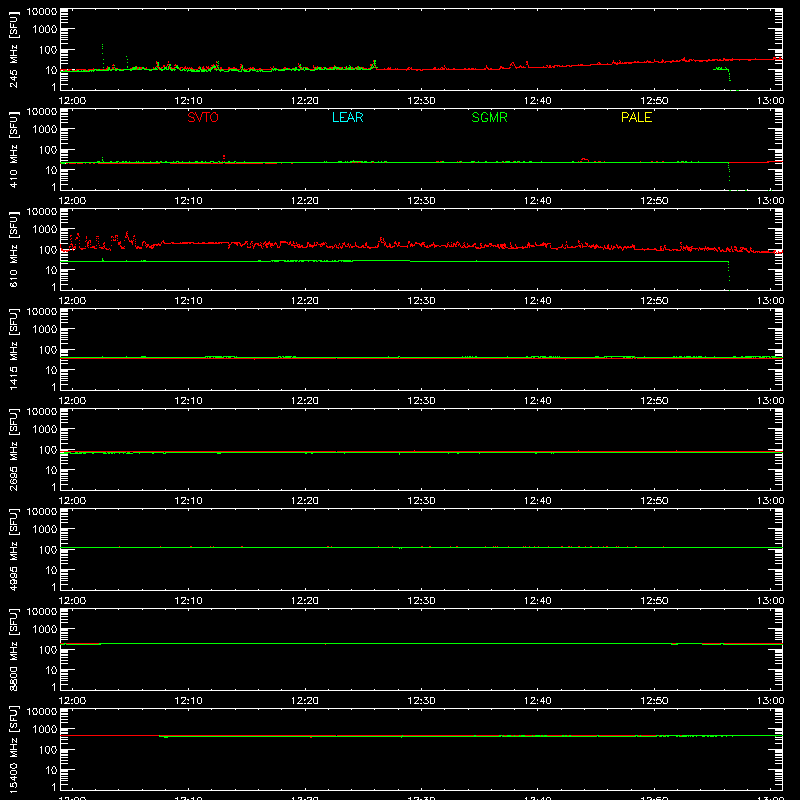This screenshot has height=800, width=800.
Task: Select the 410 MHz [SFU] axis title
Action: (14, 150)
